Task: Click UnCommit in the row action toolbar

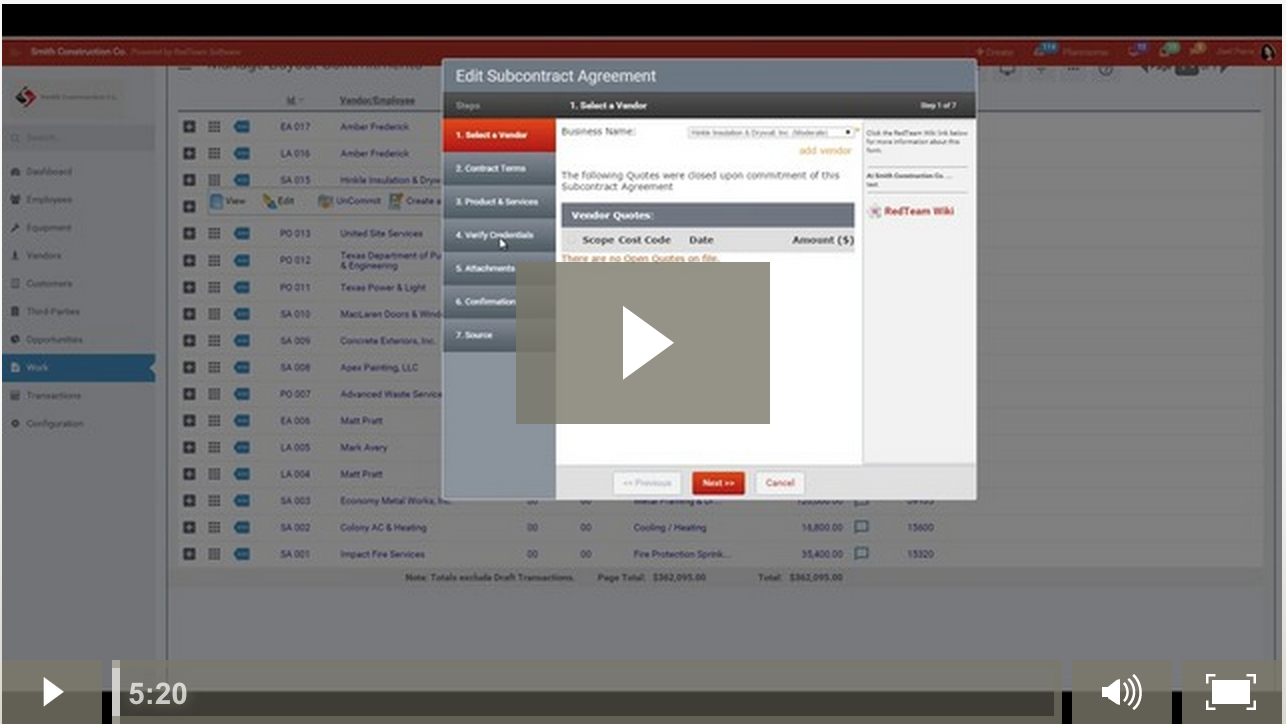Action: tap(350, 201)
